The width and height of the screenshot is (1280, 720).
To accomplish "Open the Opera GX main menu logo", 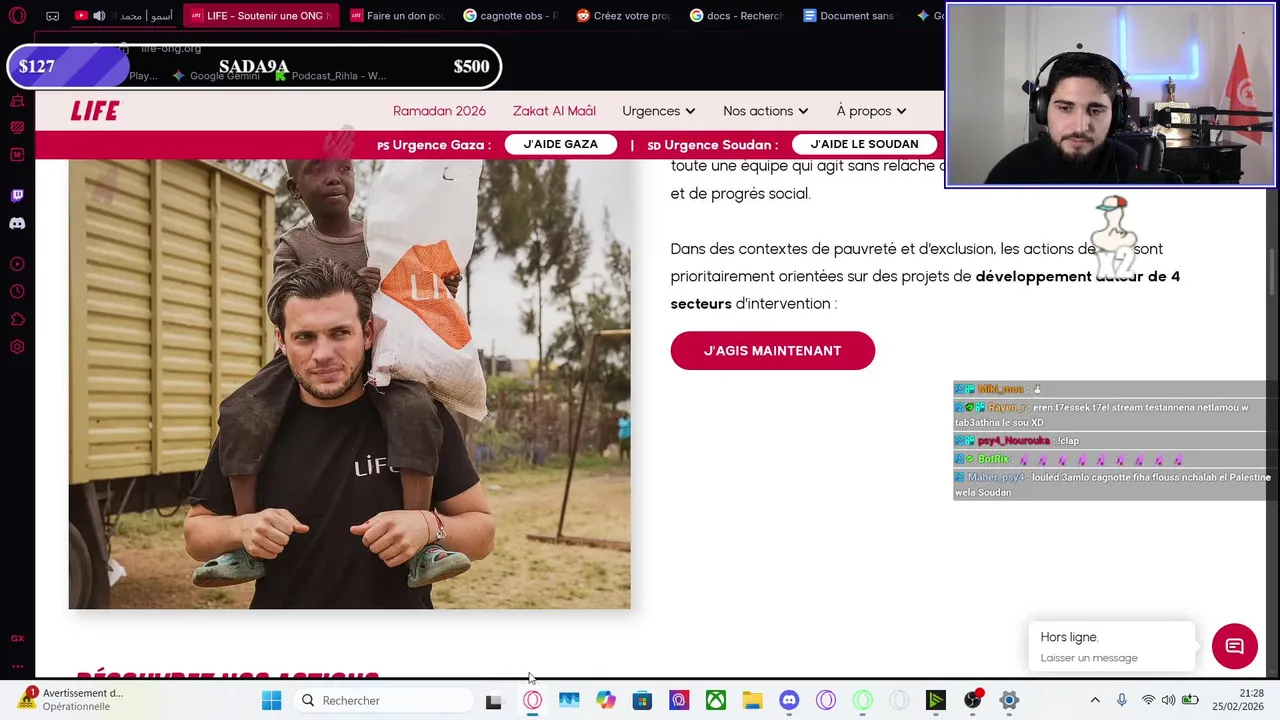I will (x=17, y=16).
